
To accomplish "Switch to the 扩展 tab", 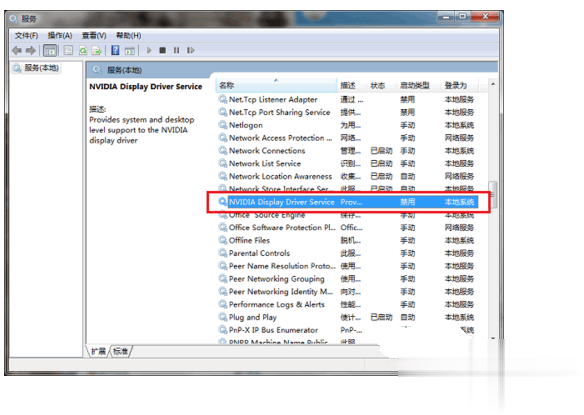I will (98, 351).
